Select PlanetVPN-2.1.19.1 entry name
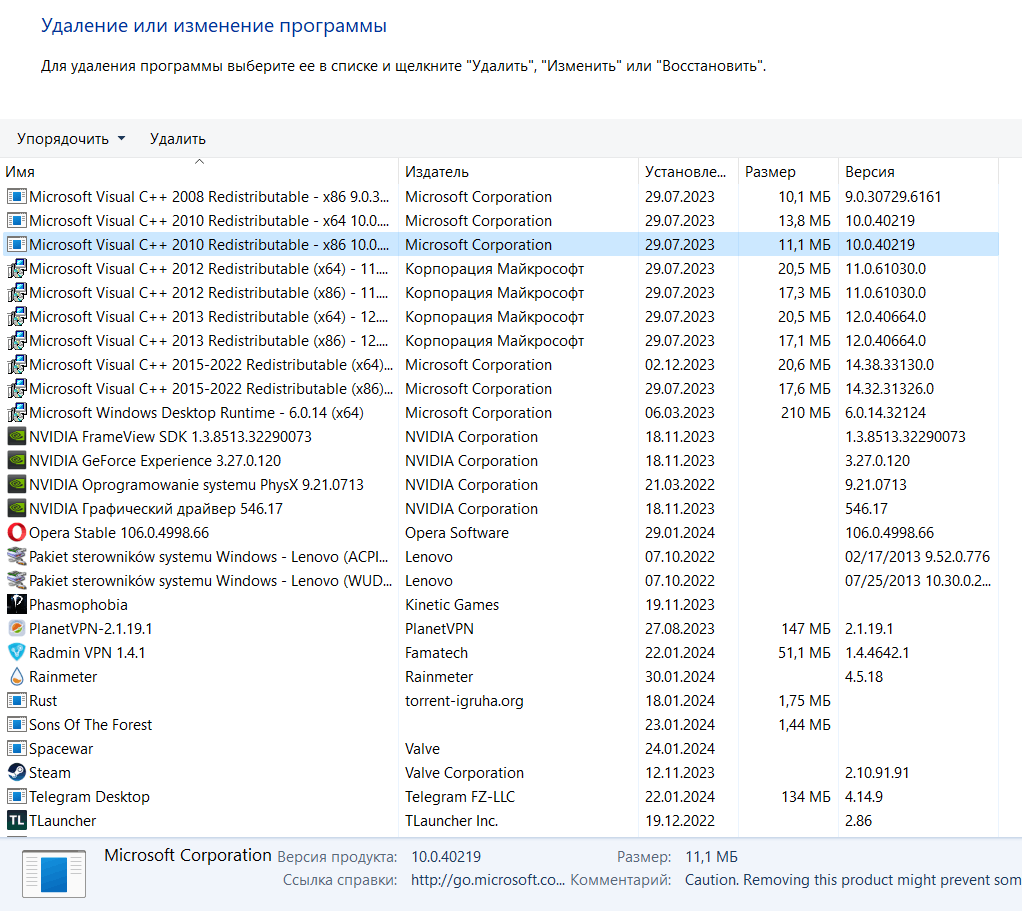Viewport: 1022px width, 911px height. pyautogui.click(x=91, y=629)
